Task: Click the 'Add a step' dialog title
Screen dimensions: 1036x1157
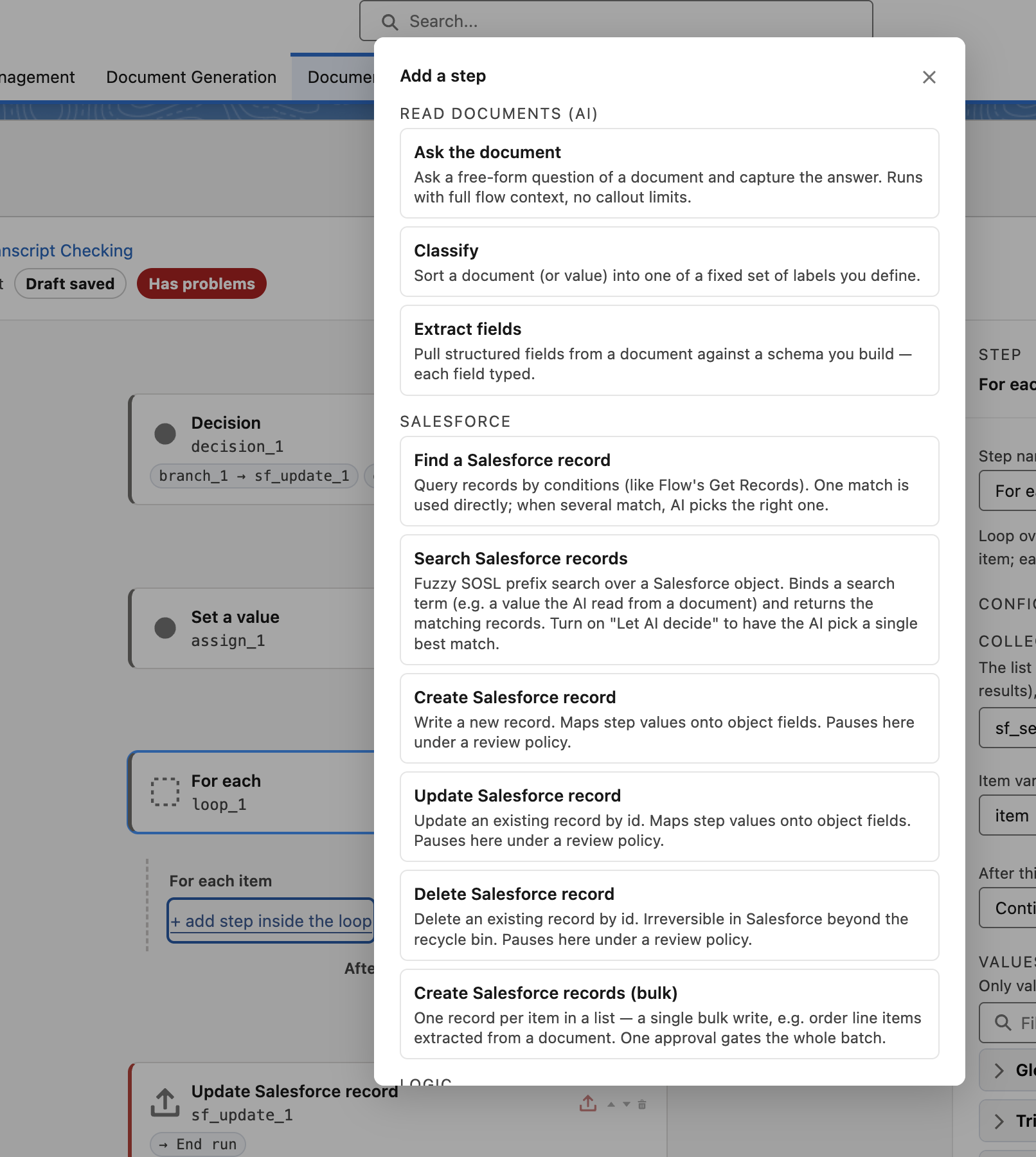Action: (443, 76)
